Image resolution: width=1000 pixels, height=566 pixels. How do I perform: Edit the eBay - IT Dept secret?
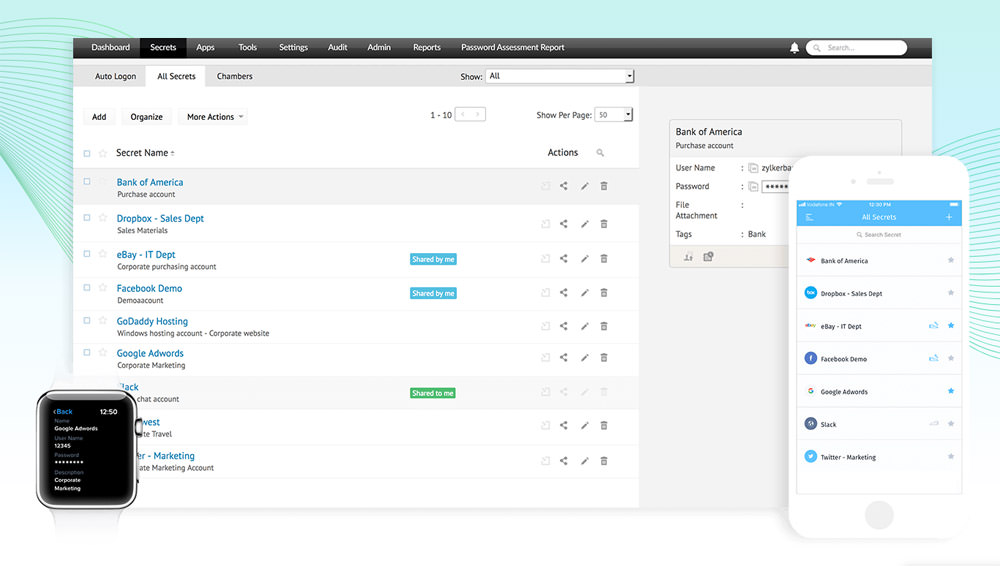584,258
